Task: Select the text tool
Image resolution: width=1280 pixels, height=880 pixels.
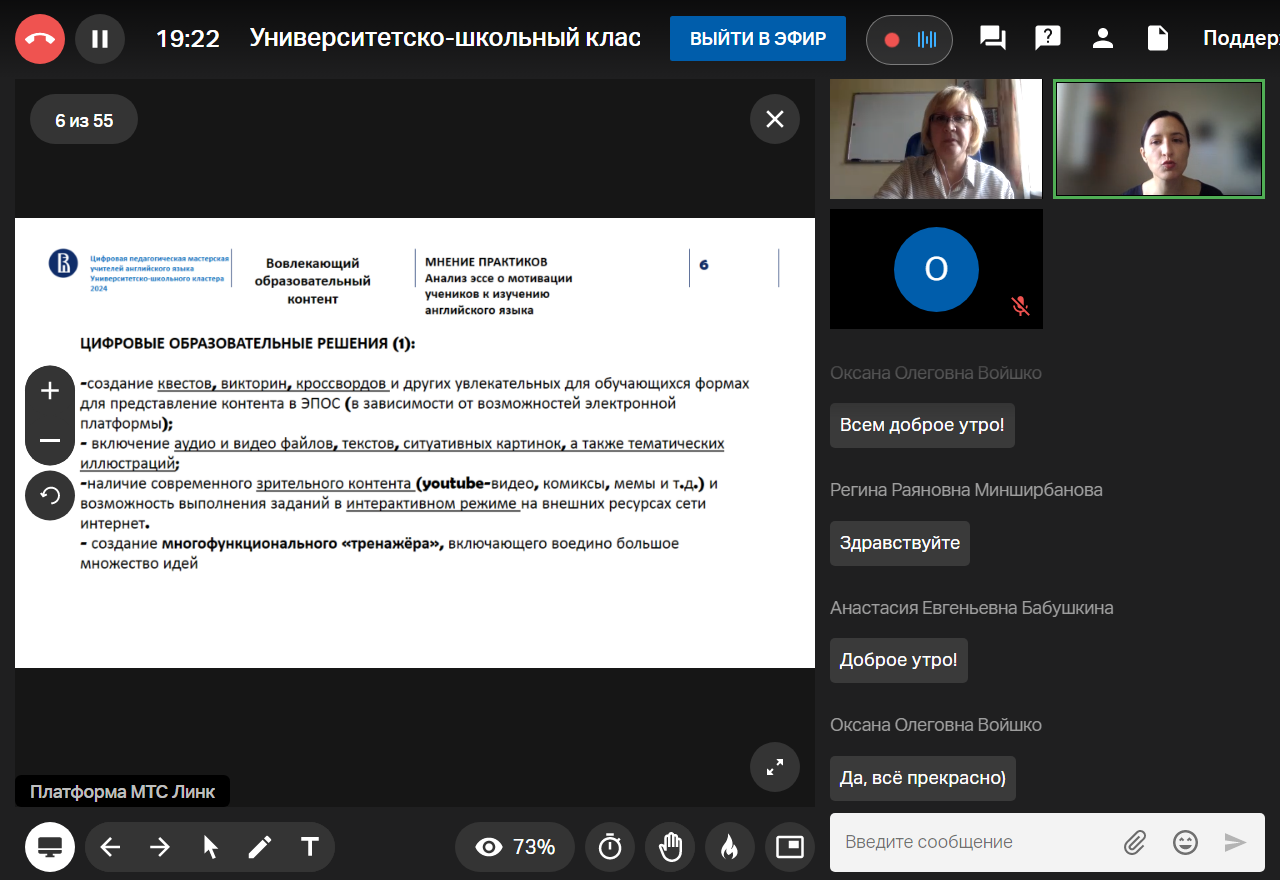Action: coord(310,847)
